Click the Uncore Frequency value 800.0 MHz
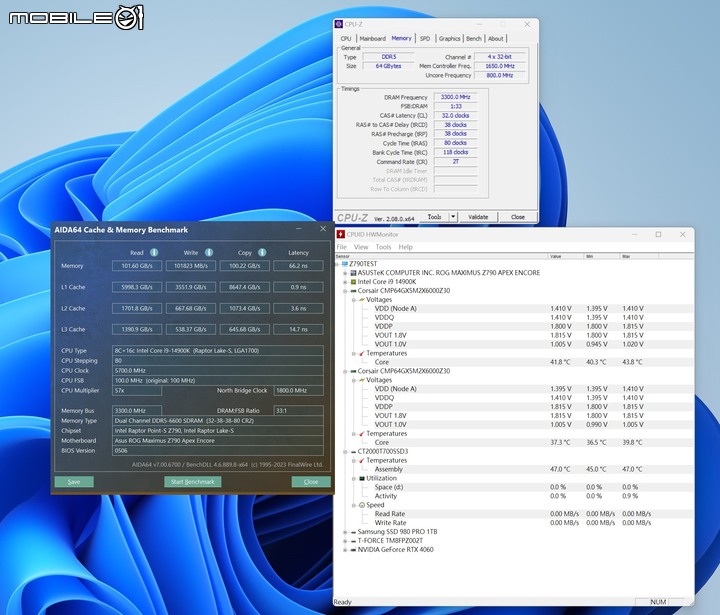Viewport: 720px width, 615px height. 500,75
